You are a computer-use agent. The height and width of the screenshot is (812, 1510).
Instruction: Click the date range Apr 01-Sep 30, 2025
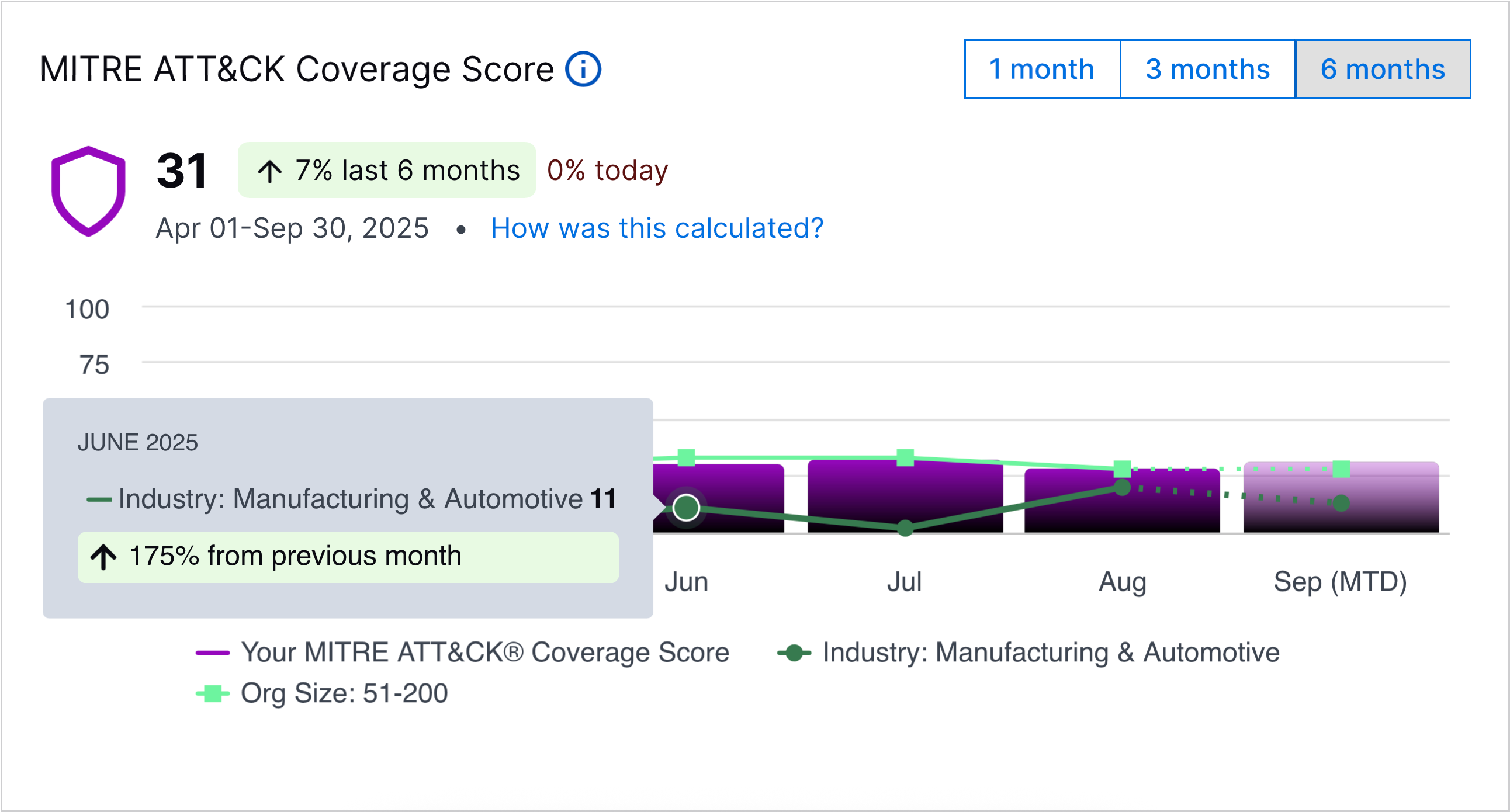pos(292,228)
